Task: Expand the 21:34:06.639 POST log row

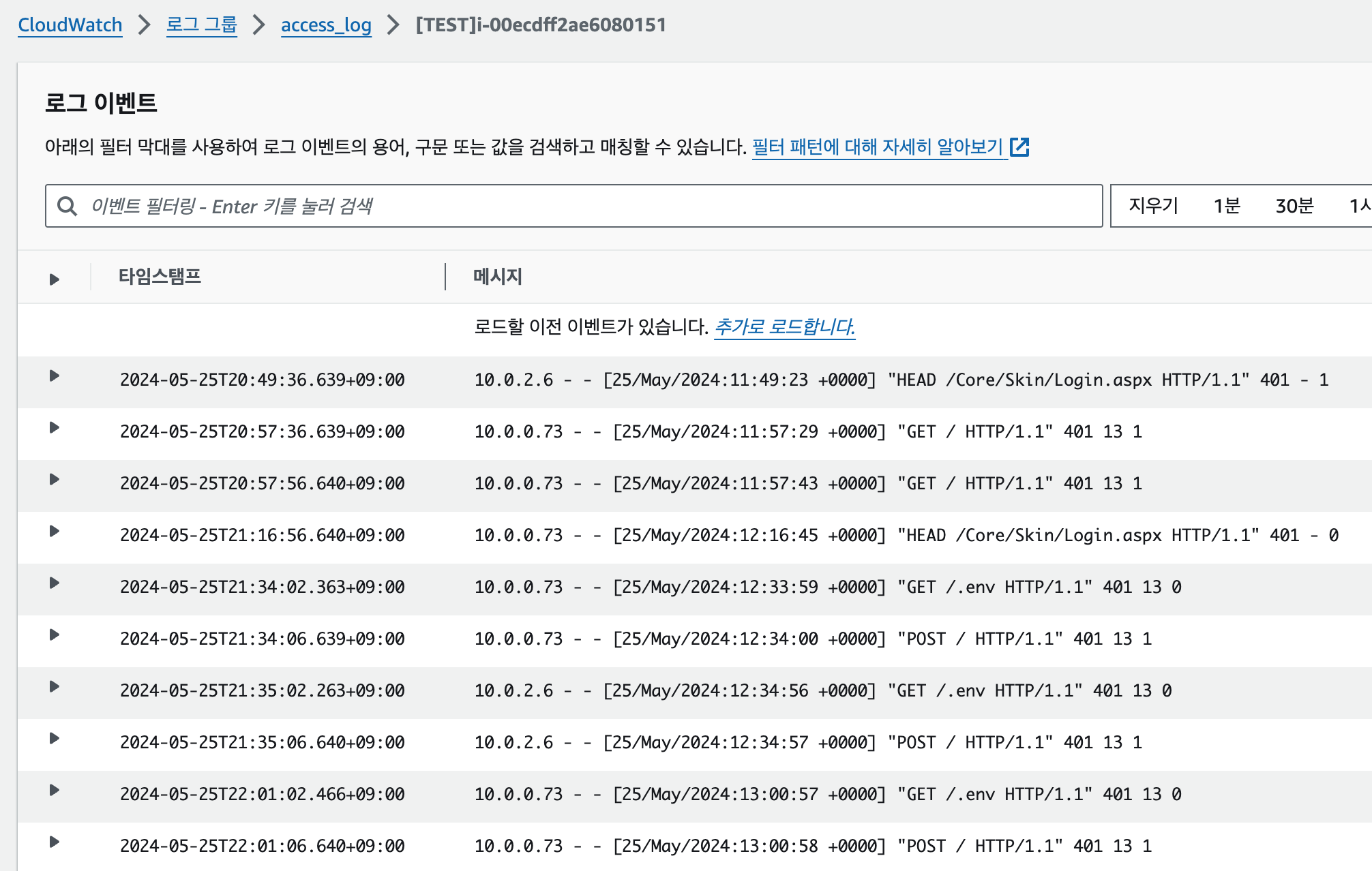Action: [55, 635]
